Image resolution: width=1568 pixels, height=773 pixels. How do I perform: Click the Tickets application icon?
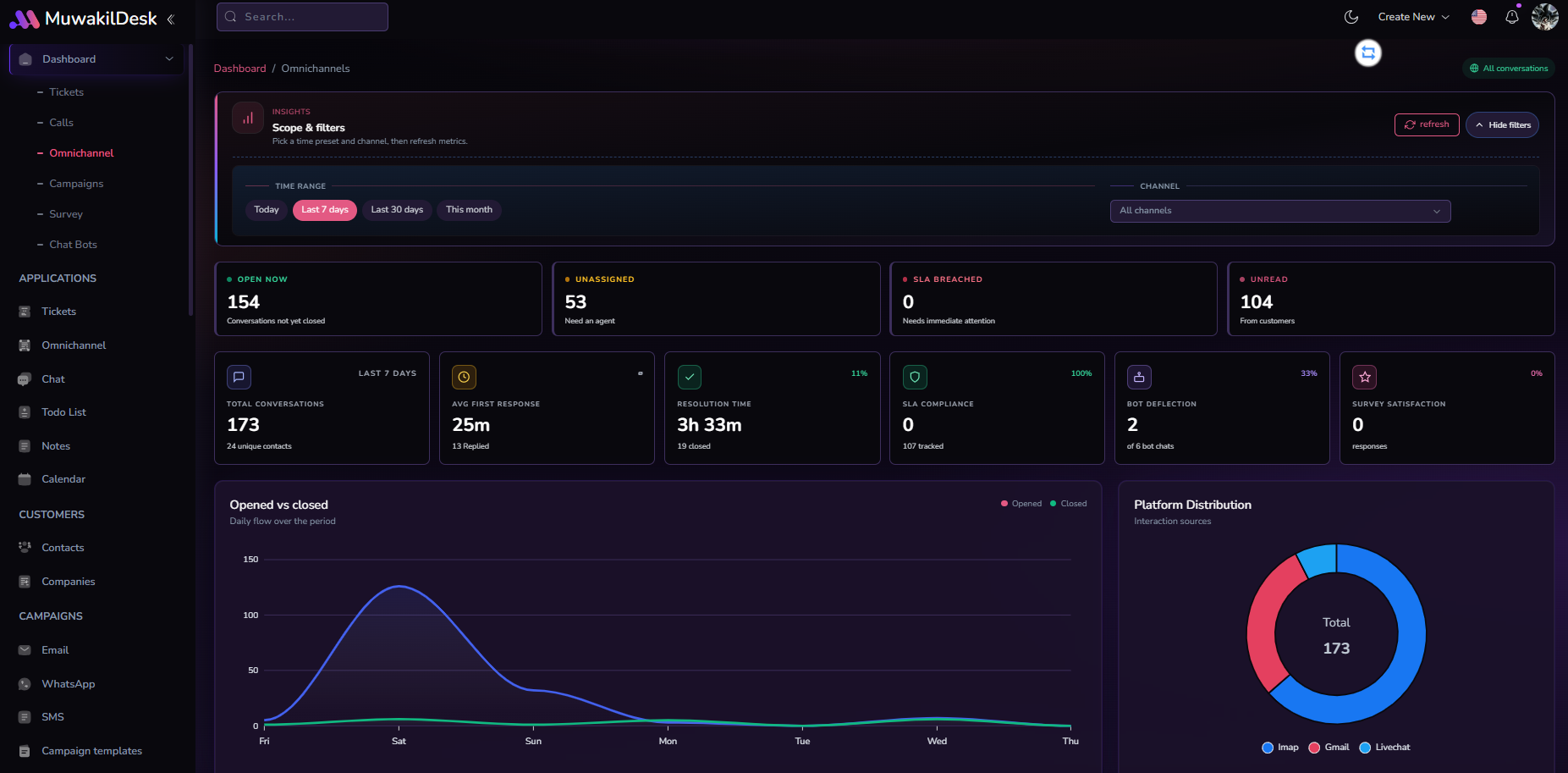click(25, 312)
